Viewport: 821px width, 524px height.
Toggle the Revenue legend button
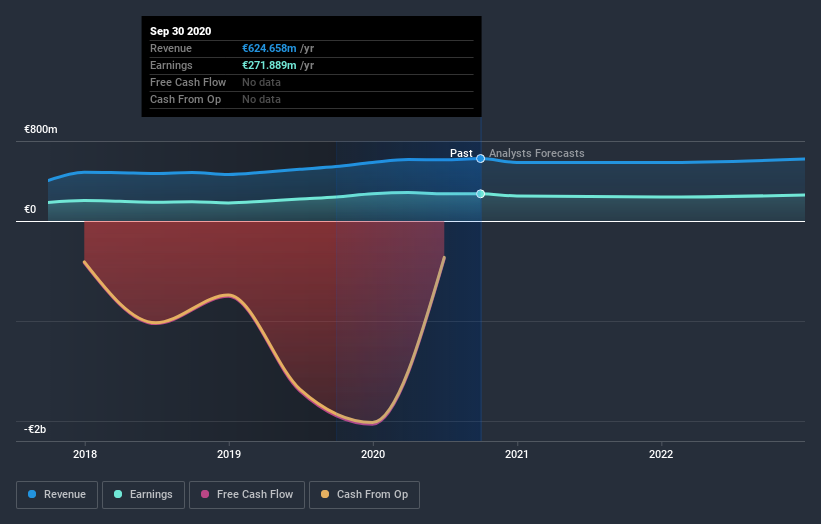click(x=57, y=495)
